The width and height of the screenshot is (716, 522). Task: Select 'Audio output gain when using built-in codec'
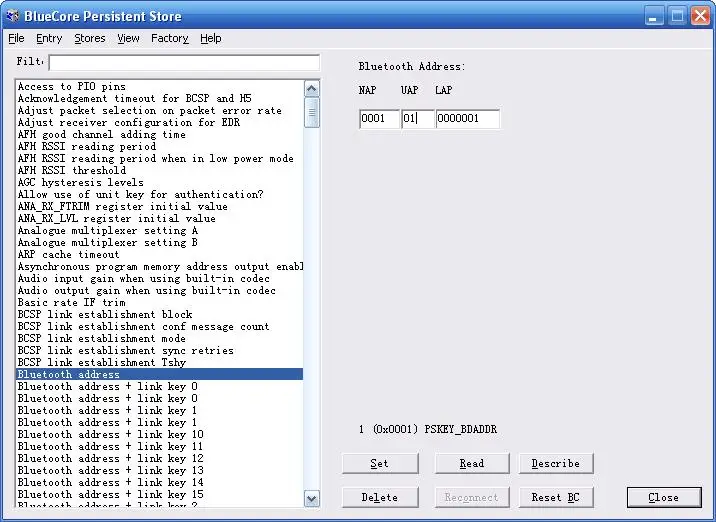(159, 290)
